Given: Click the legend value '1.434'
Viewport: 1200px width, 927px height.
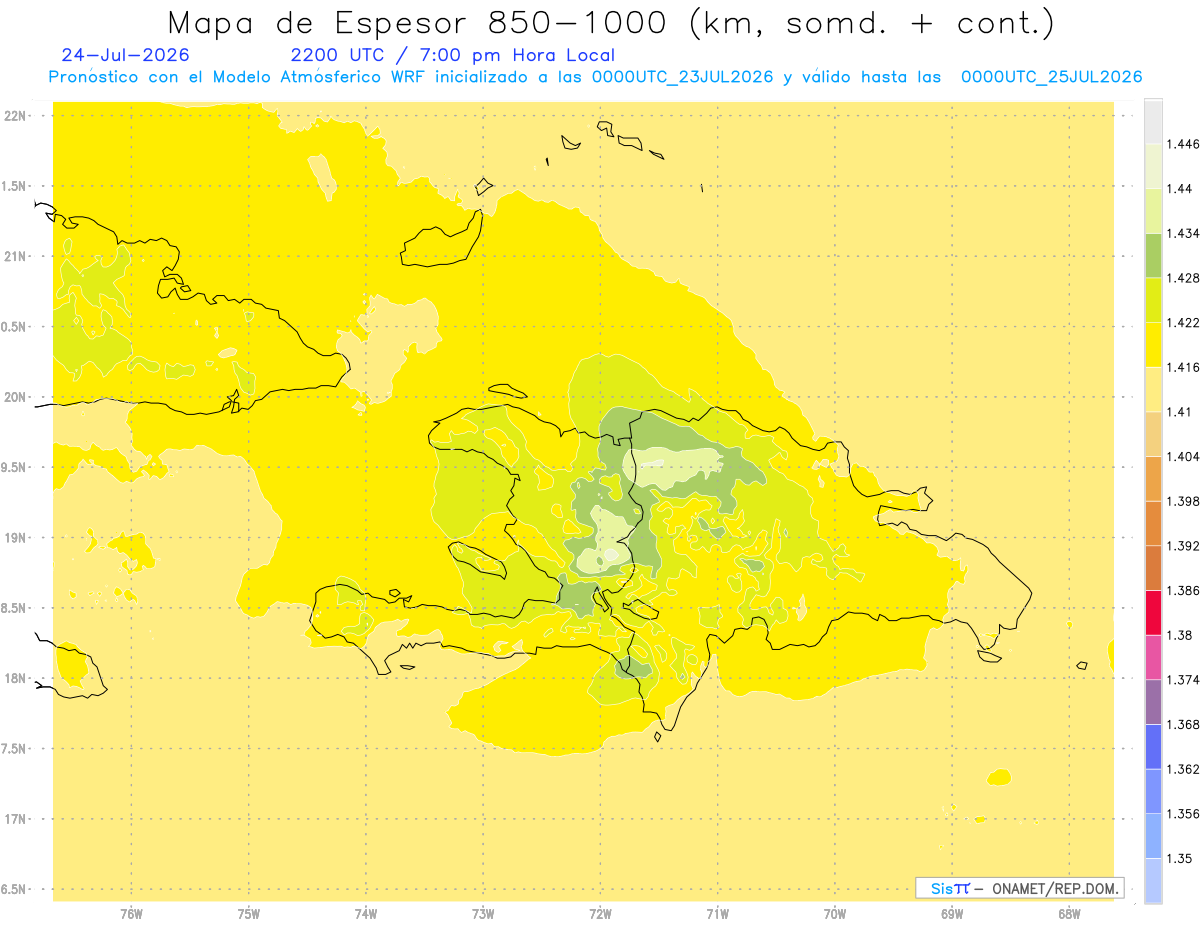Looking at the screenshot, I should coord(1183,234).
